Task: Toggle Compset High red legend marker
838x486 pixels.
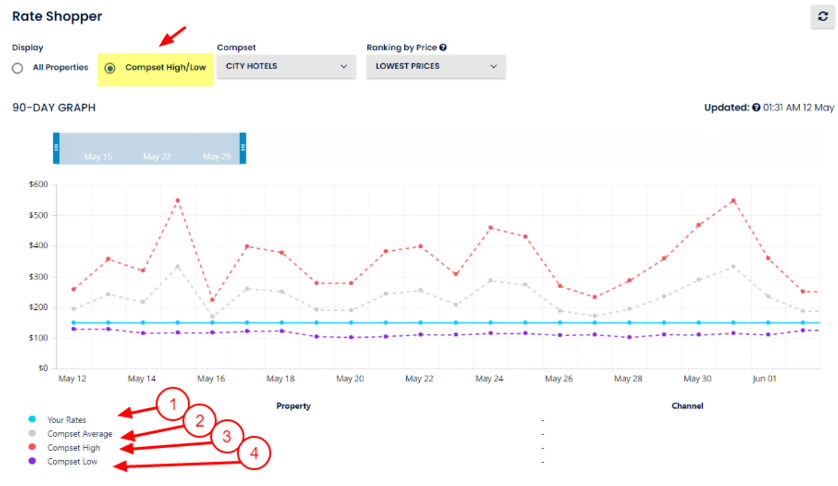Action: [33, 448]
